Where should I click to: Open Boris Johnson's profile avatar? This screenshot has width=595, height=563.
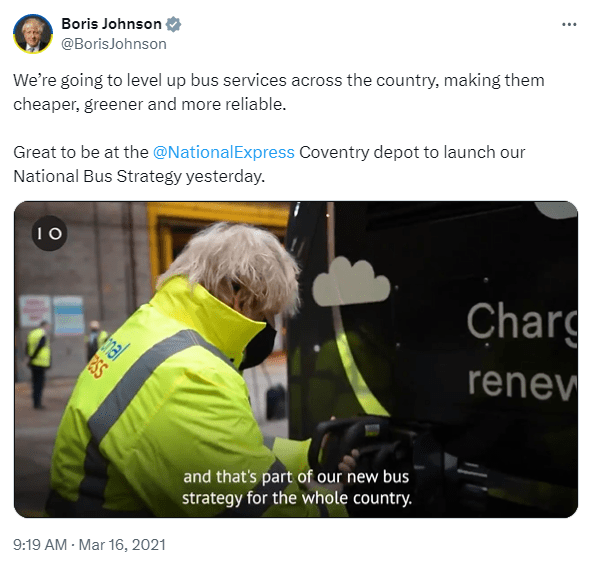33,34
